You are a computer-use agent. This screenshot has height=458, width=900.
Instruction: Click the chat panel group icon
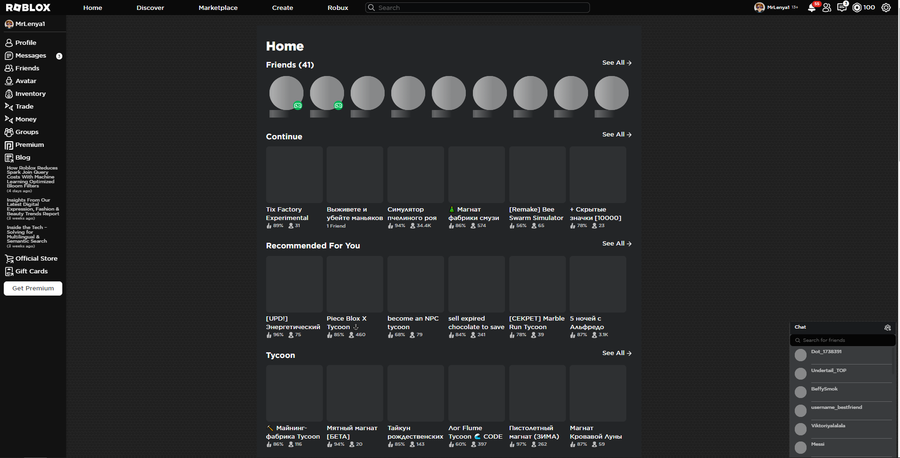tap(887, 327)
